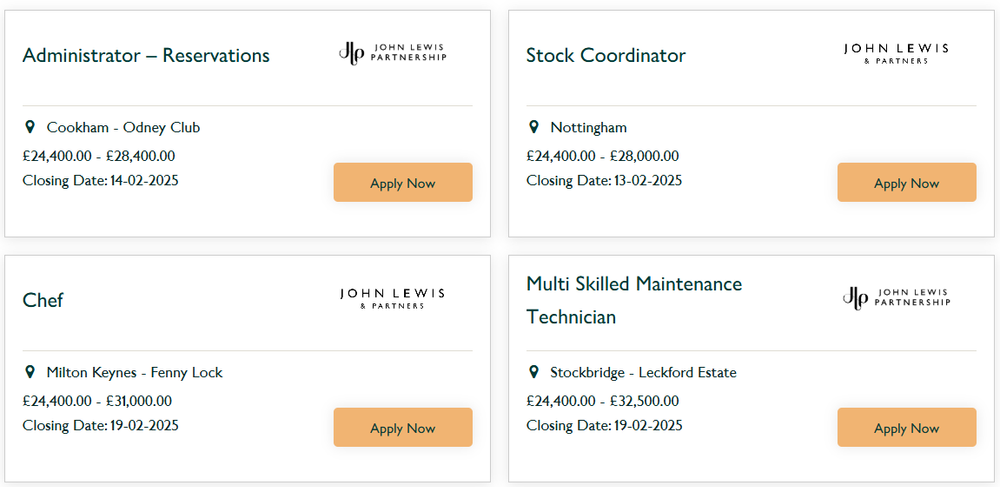Click the Closing Date 13-02-2025 text

click(604, 180)
